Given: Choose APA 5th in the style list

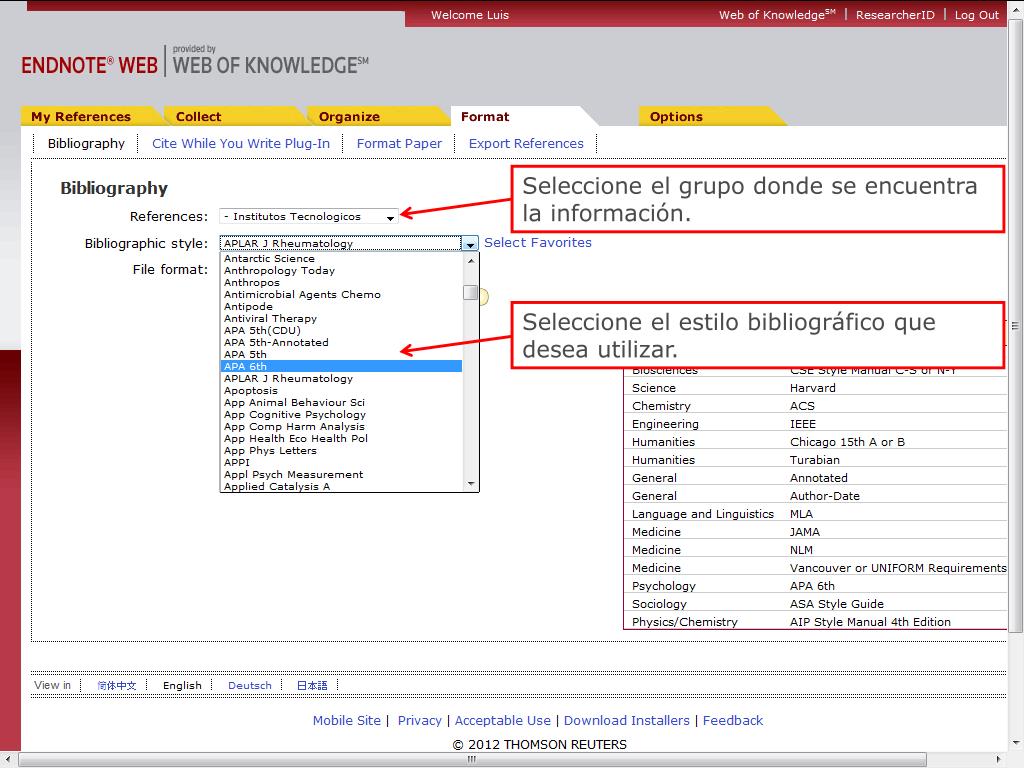Looking at the screenshot, I should (x=341, y=354).
